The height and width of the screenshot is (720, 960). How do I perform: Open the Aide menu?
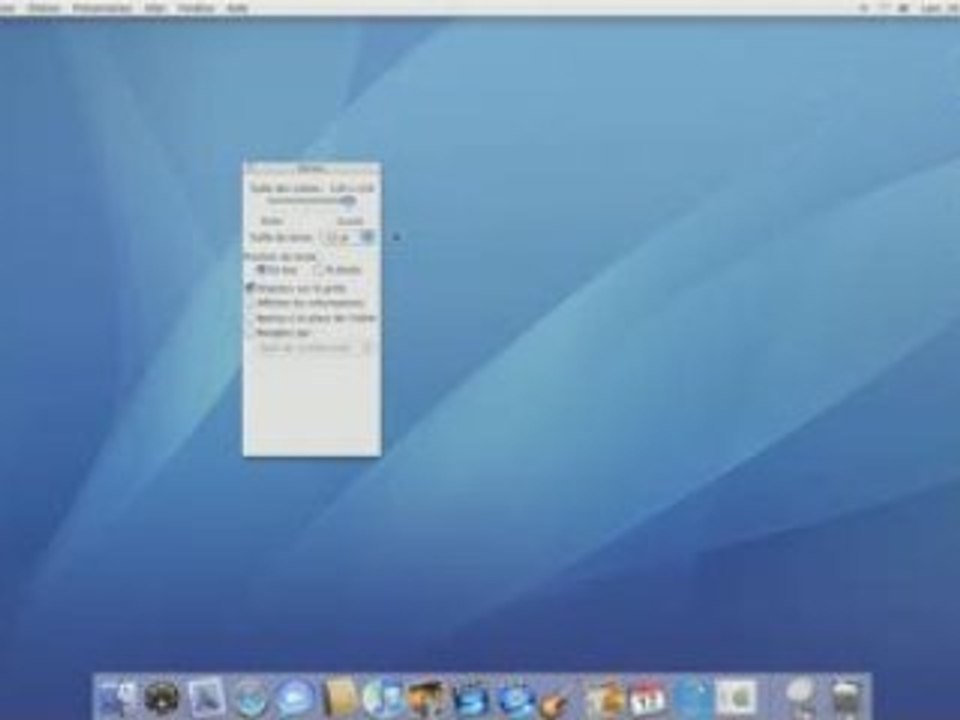237,8
